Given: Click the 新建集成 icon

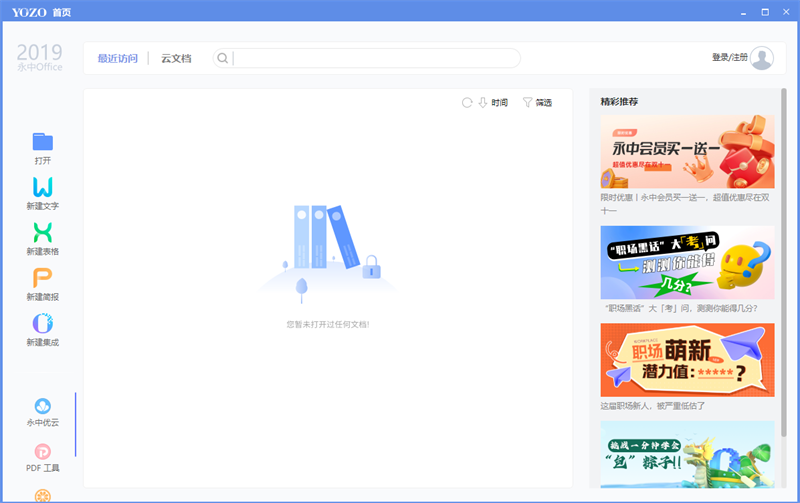Looking at the screenshot, I should coord(42,324).
